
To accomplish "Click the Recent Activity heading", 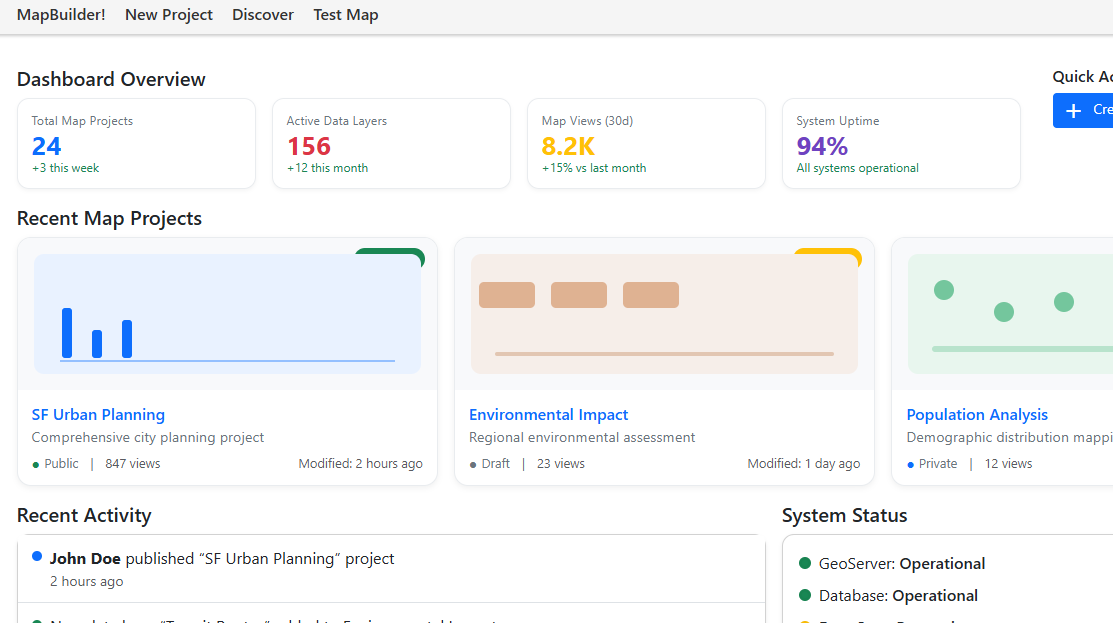I will 84,515.
